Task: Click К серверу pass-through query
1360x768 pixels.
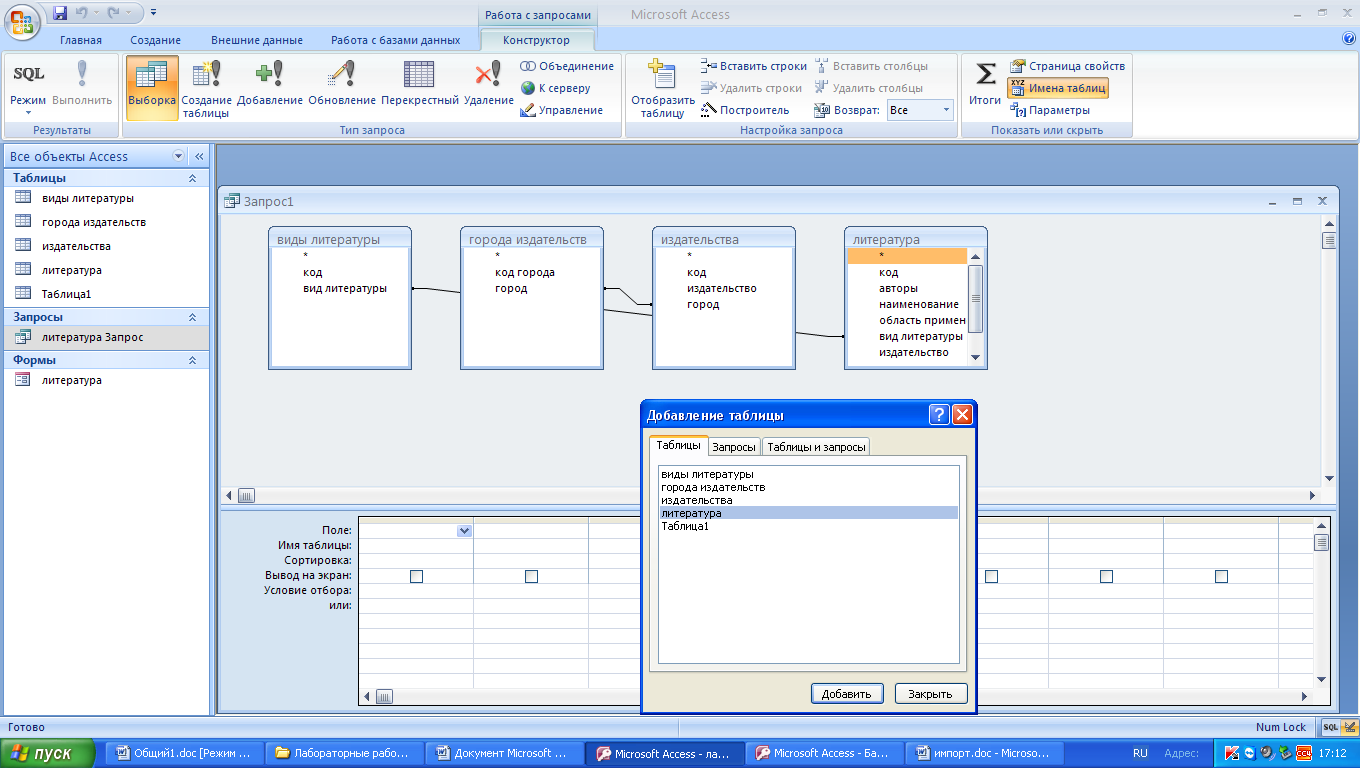Action: (556, 88)
